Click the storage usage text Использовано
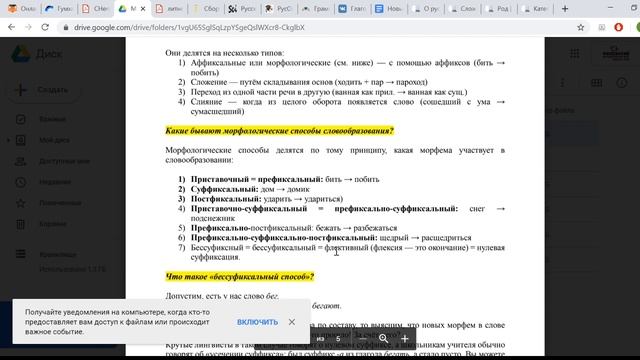 (73, 269)
